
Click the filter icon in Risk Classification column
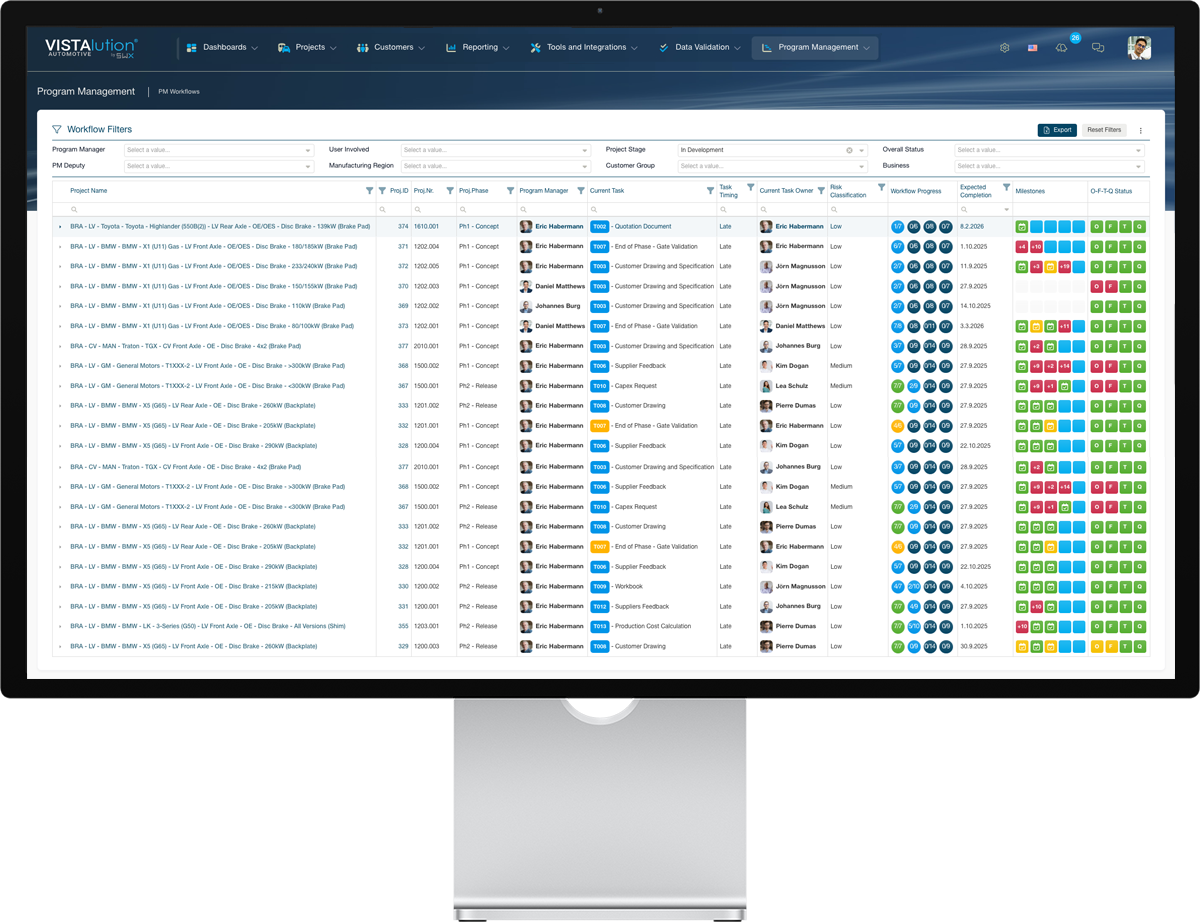click(x=881, y=187)
